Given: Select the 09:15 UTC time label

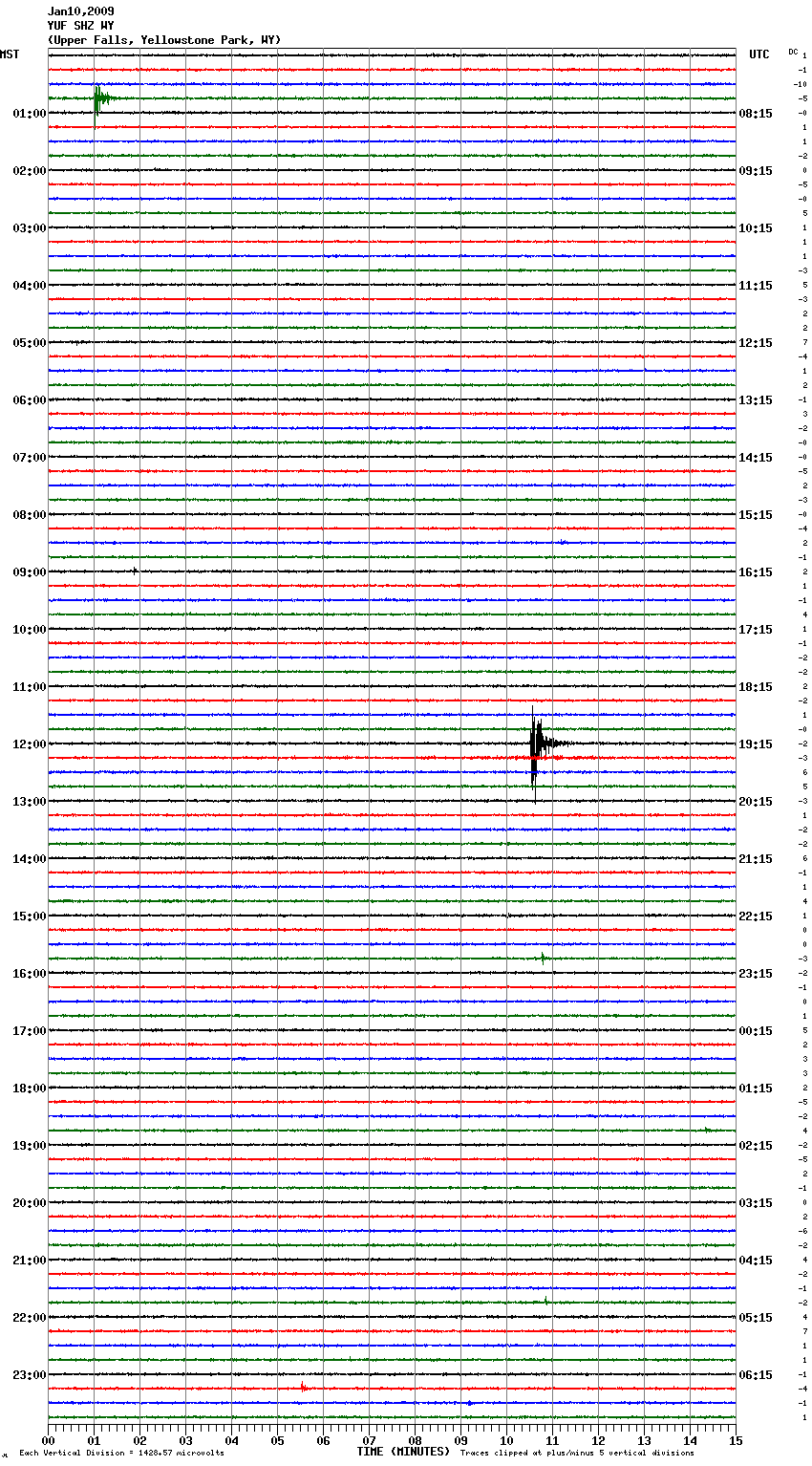Looking at the screenshot, I should point(756,171).
